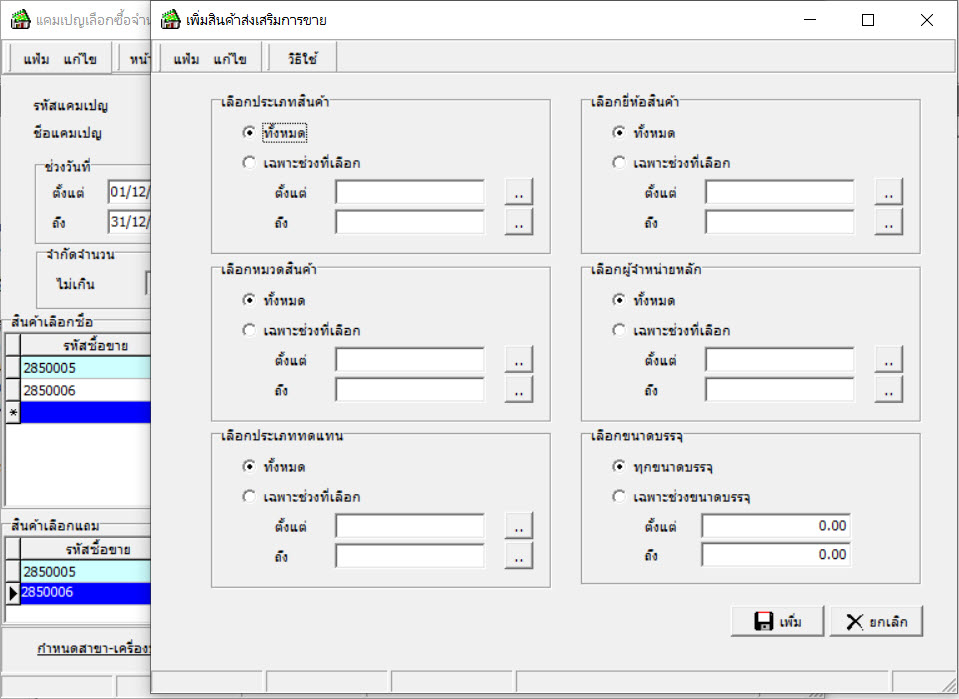Select เฉพาะช่วงที่เลือก under เลือกประเภทสินค้า

pos(249,163)
